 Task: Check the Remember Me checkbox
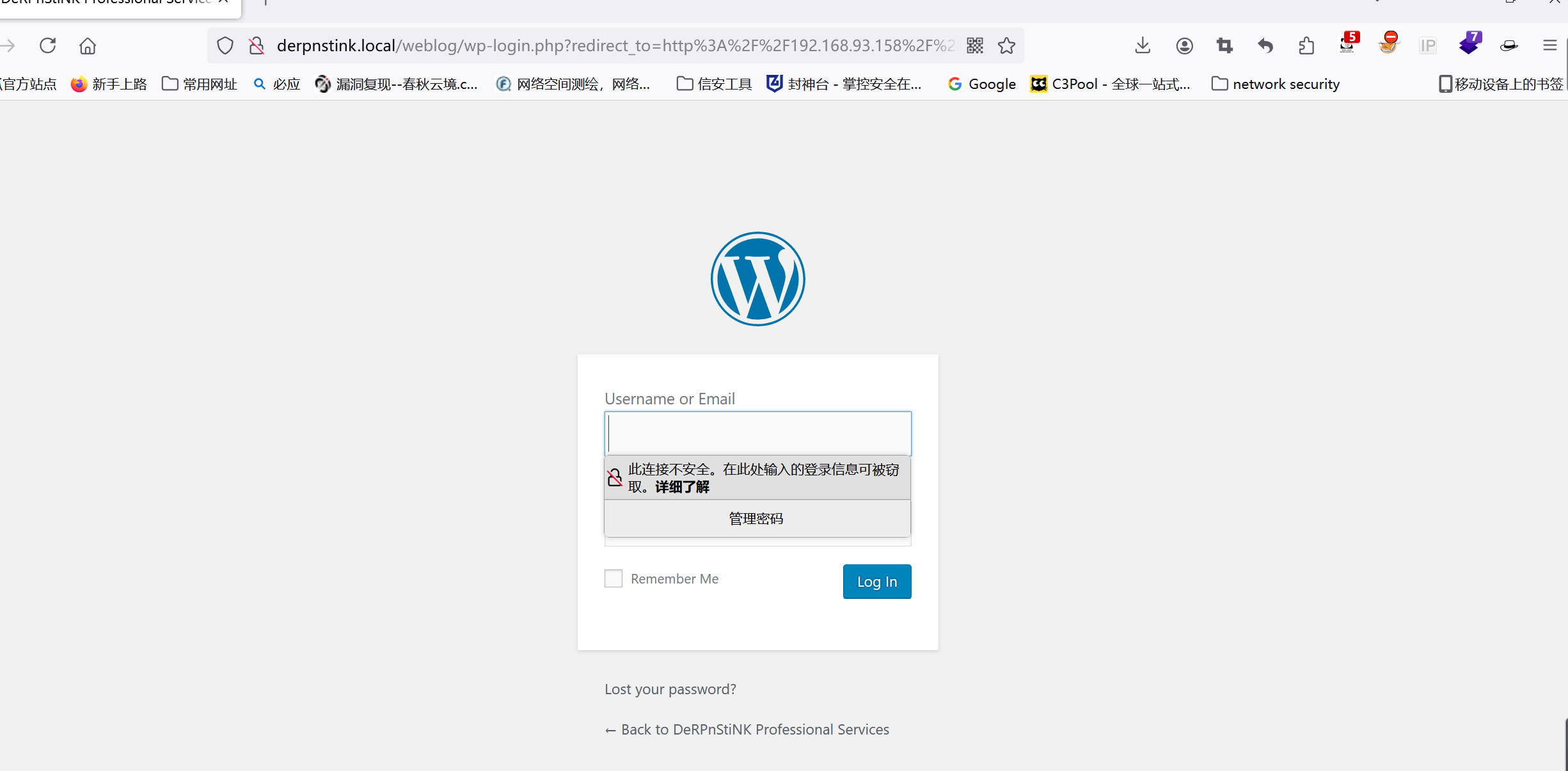pyautogui.click(x=614, y=578)
